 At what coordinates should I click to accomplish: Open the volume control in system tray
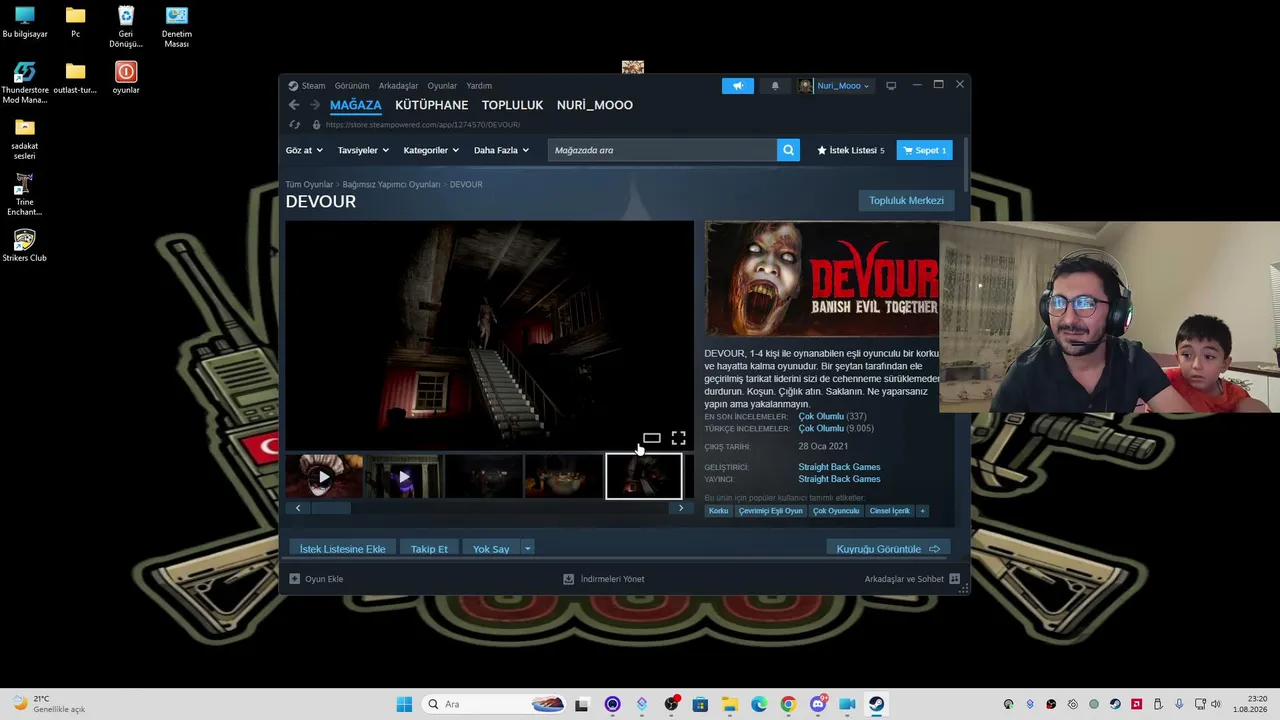coord(1217,704)
